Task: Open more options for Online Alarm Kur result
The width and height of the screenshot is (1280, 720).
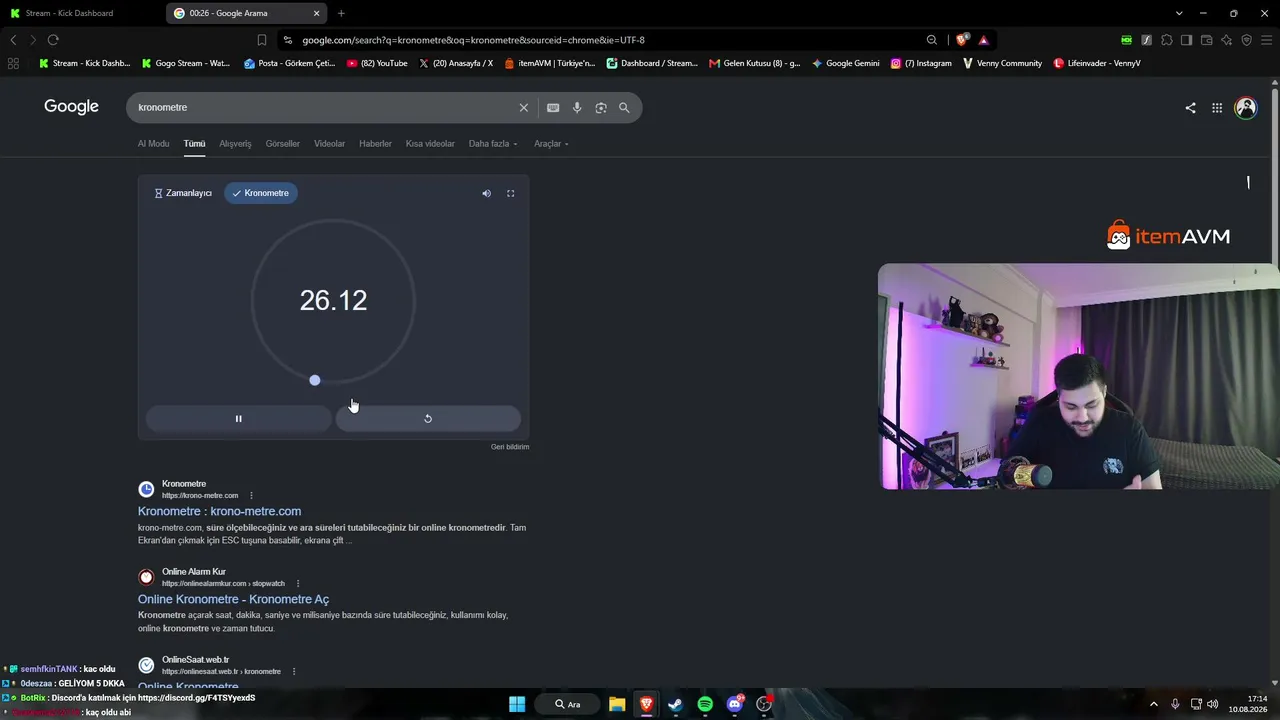Action: 298,584
